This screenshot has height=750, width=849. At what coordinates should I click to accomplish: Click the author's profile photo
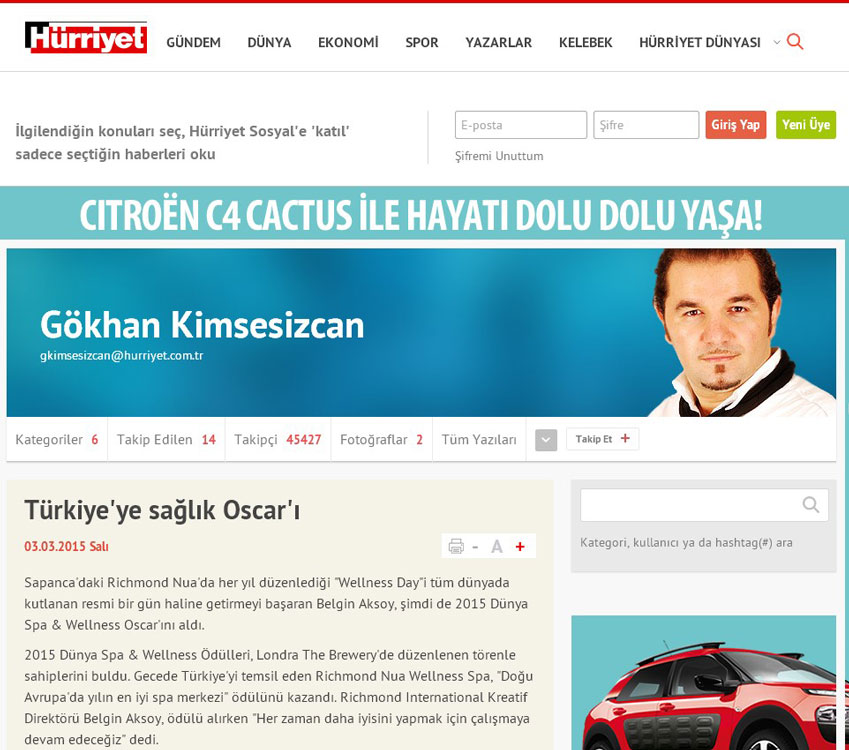coord(742,332)
